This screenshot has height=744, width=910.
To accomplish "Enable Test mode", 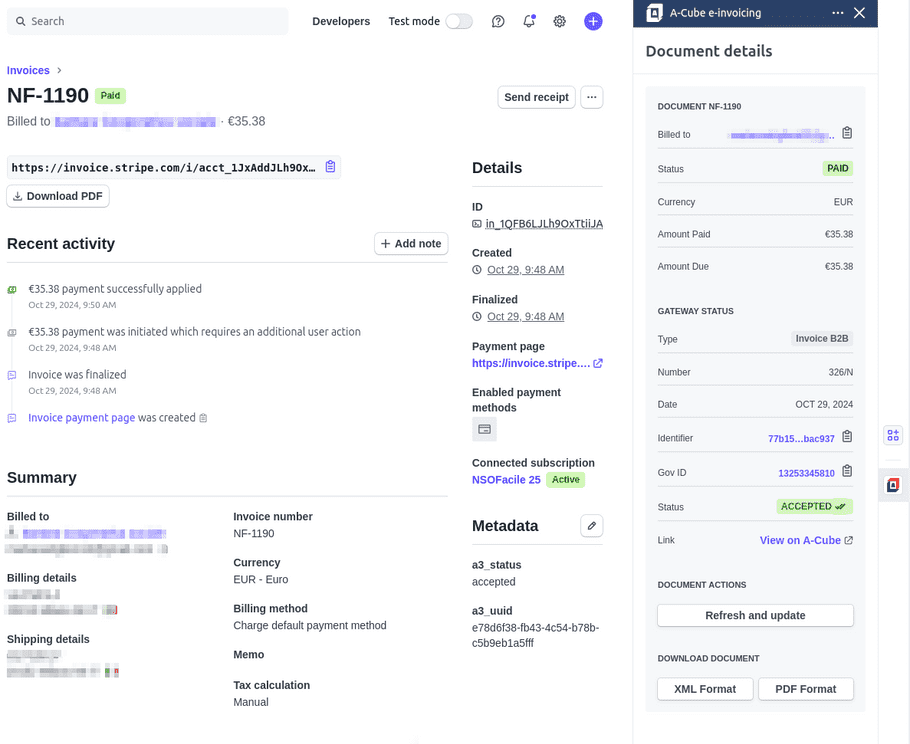I will click(x=457, y=21).
